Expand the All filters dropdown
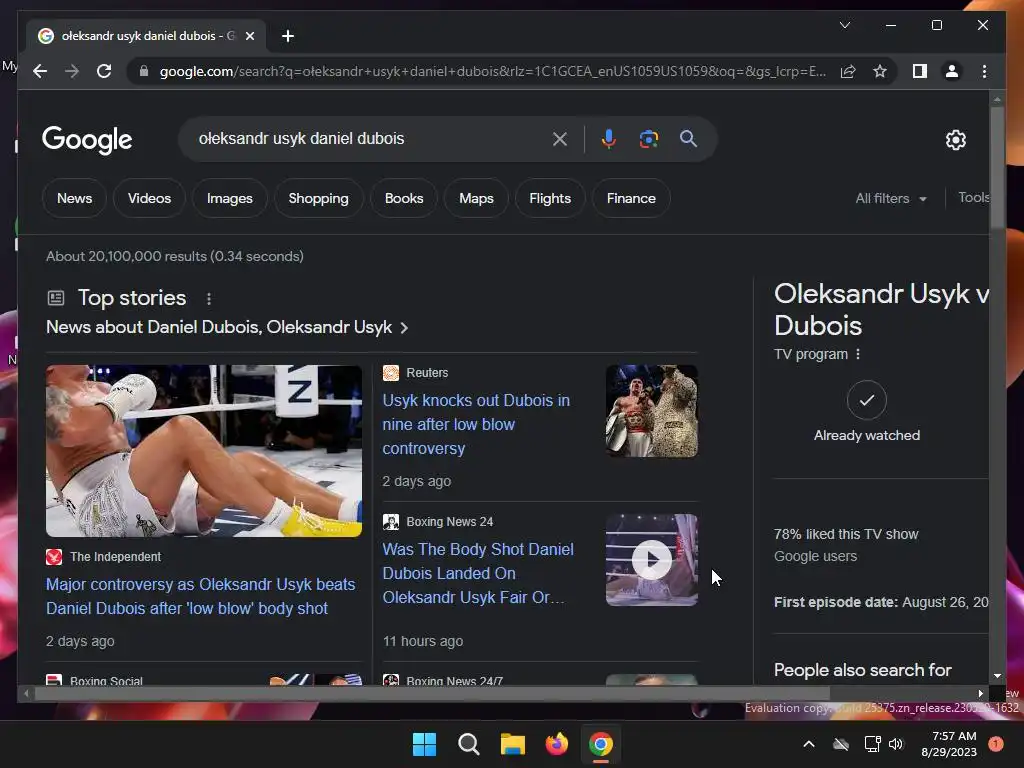This screenshot has width=1024, height=768. [891, 199]
